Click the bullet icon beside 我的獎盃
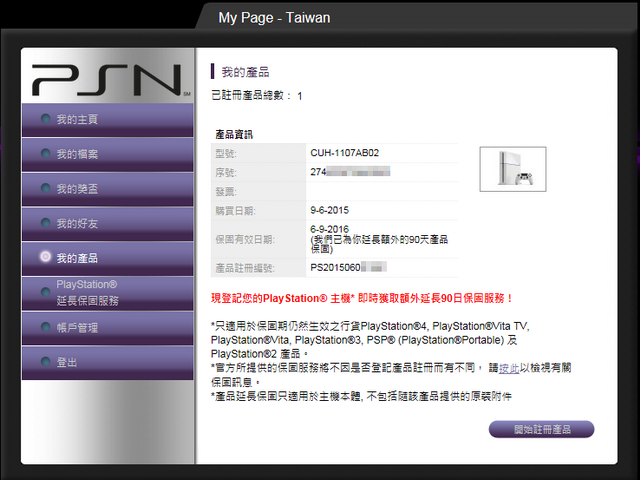640x480 pixels. tap(45, 188)
